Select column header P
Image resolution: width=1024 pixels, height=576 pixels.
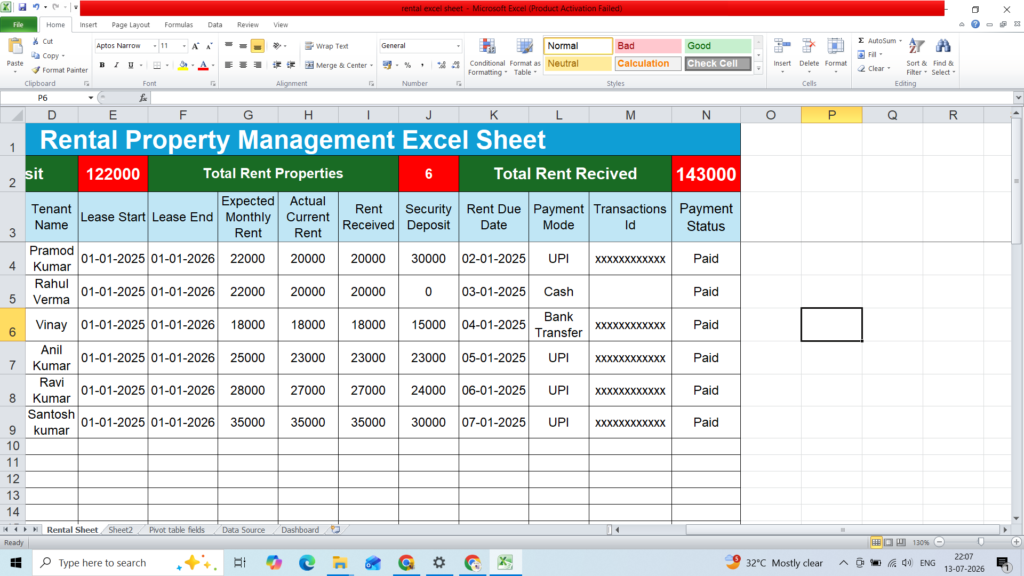[831, 115]
